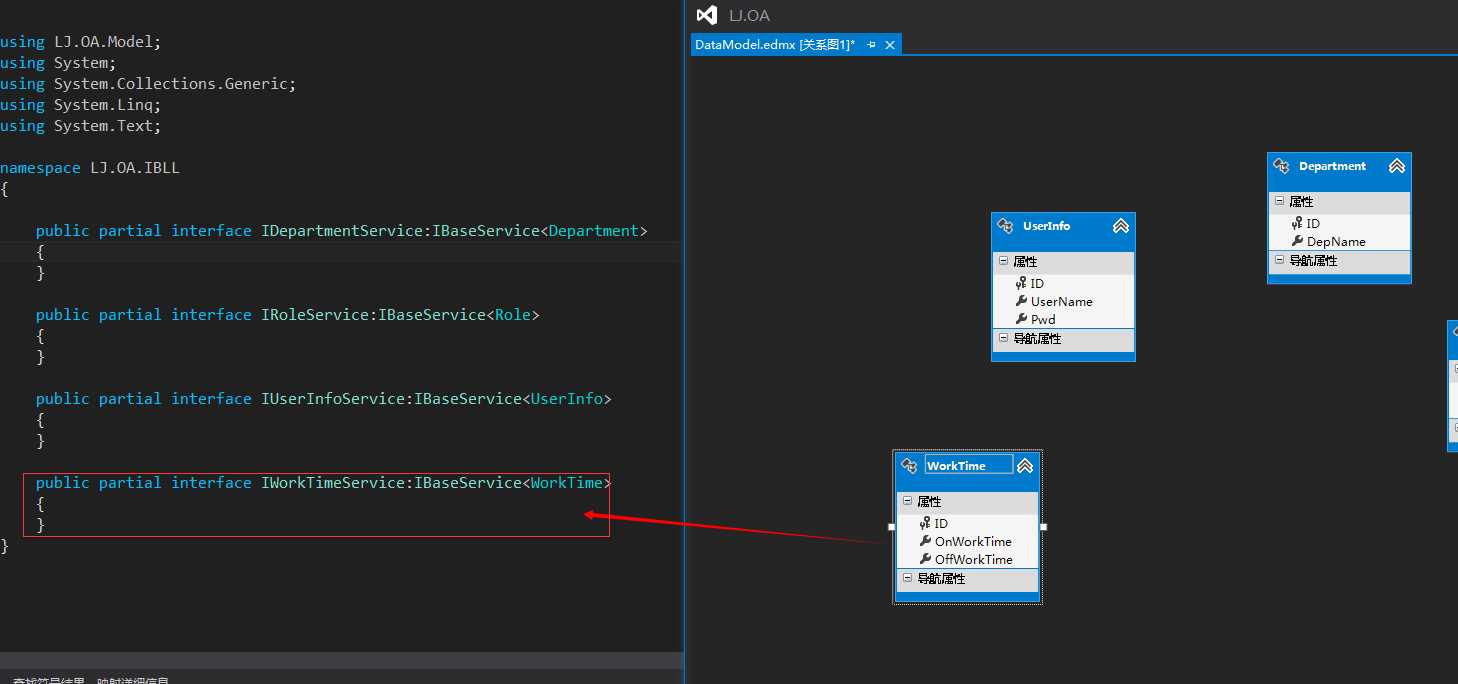Pin the DataModel.edmx tab
This screenshot has width=1458, height=684.
(x=871, y=45)
